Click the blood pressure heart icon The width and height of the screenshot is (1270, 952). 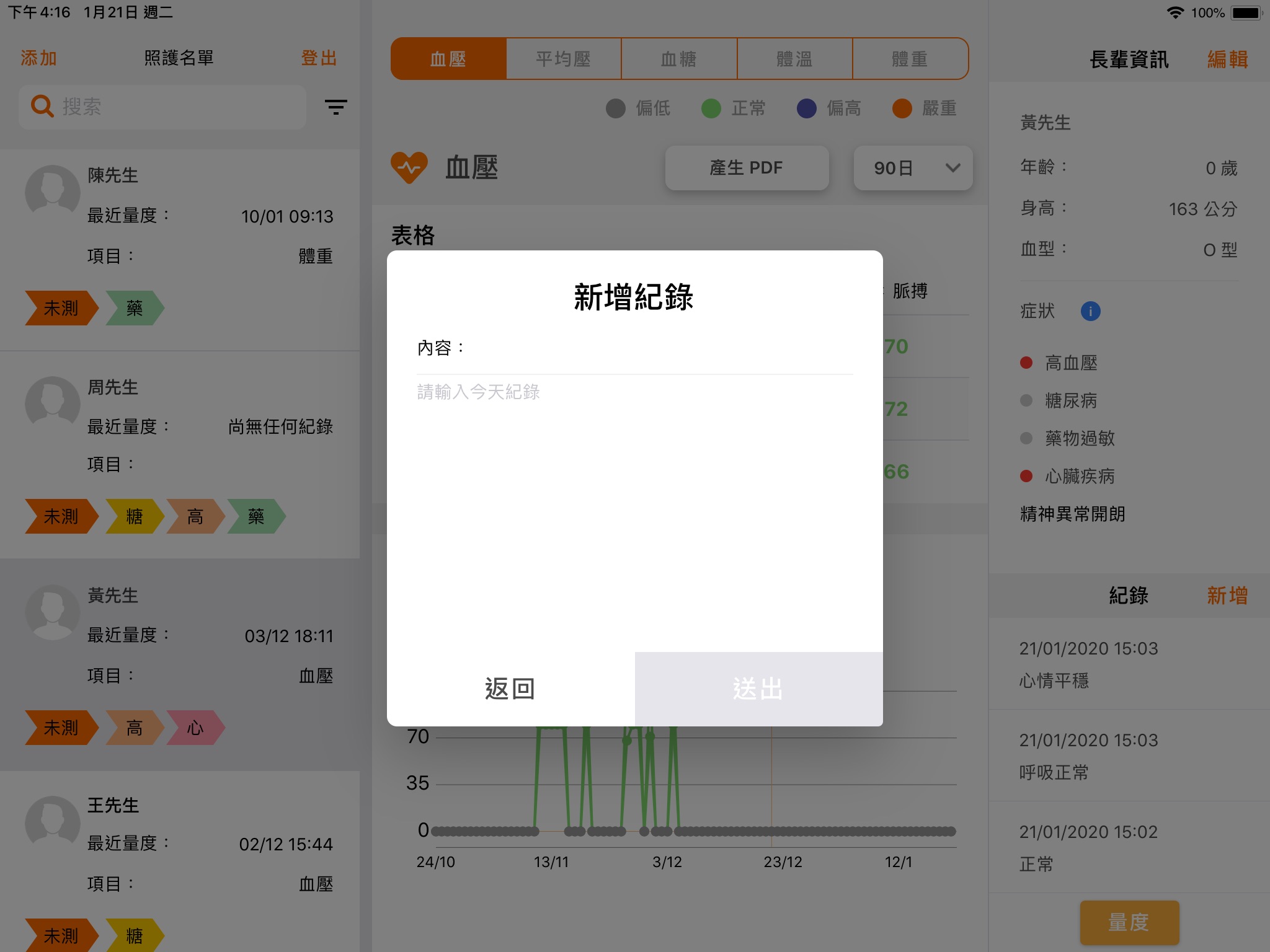409,167
